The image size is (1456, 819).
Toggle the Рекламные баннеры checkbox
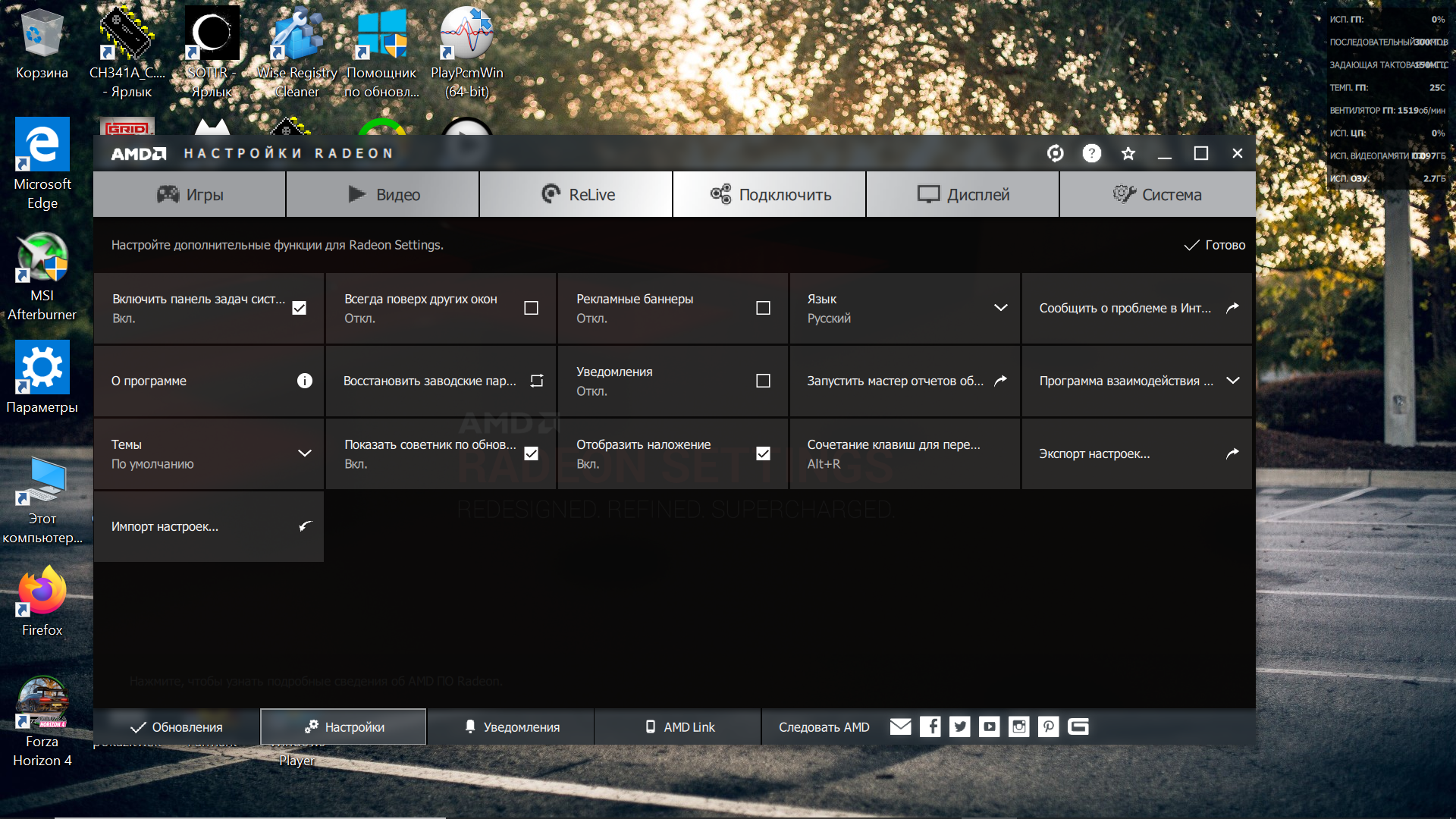point(763,308)
